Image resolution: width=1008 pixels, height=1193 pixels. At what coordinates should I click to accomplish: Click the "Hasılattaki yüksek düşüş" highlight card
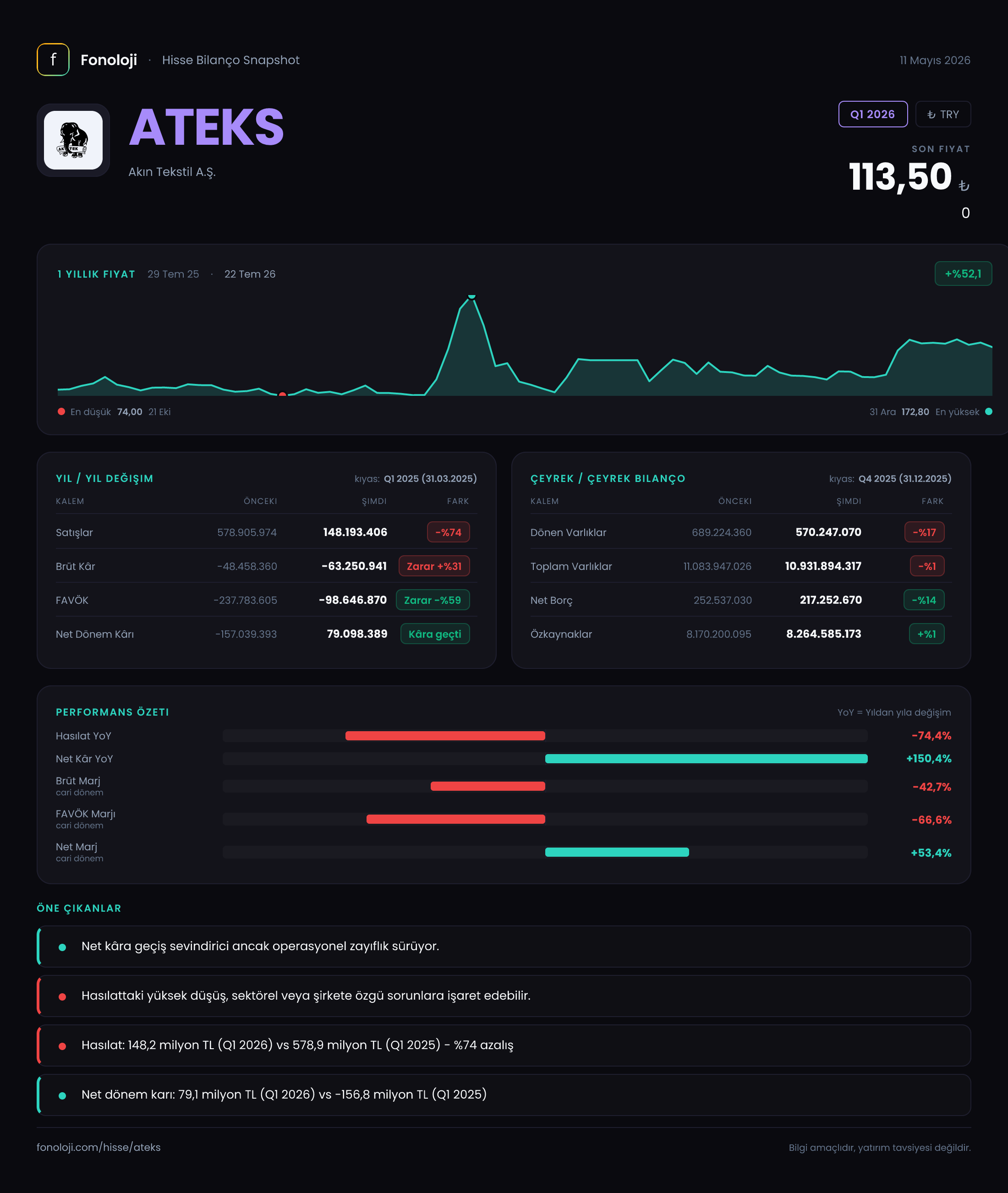pos(504,996)
